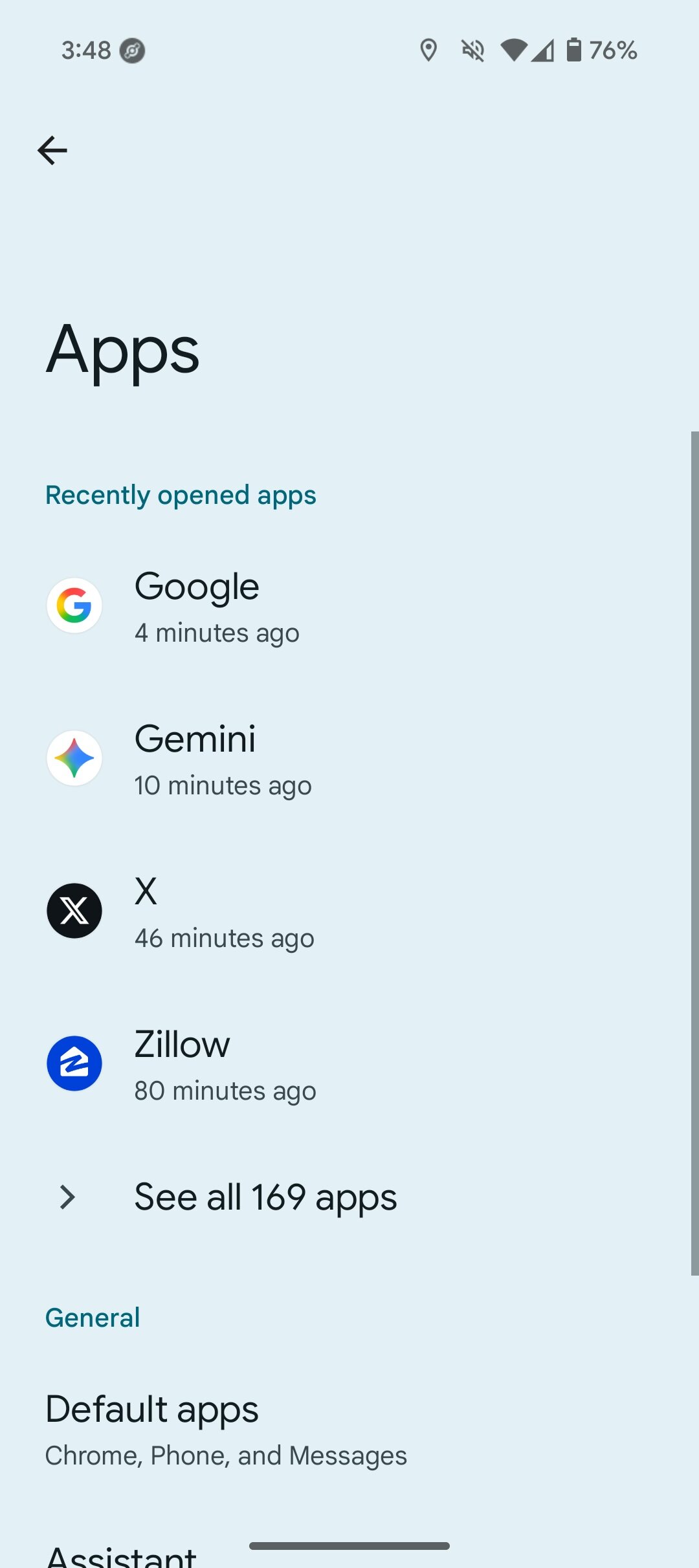Tap the clock in status bar
Screen dimensions: 699x1568
tap(86, 50)
